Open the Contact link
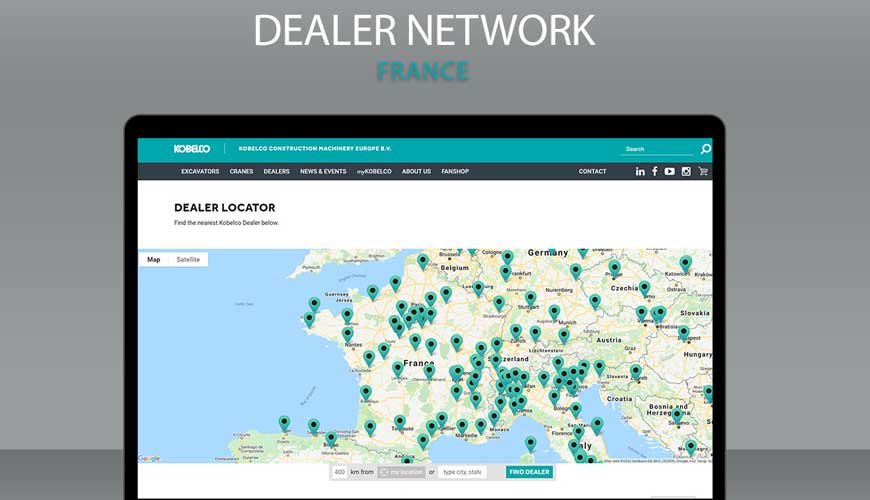This screenshot has width=870, height=500. [592, 172]
